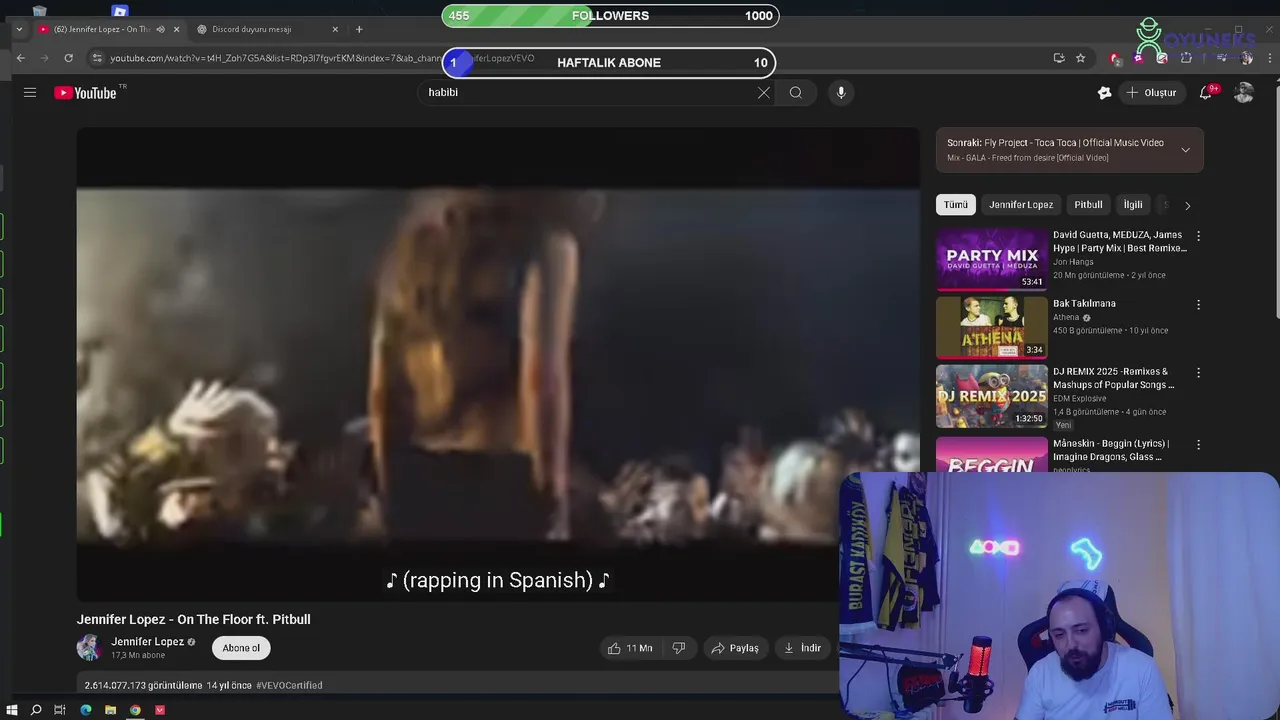Image resolution: width=1280 pixels, height=720 pixels.
Task: Click the David Guetta, MEDUZA video title
Action: click(1119, 241)
